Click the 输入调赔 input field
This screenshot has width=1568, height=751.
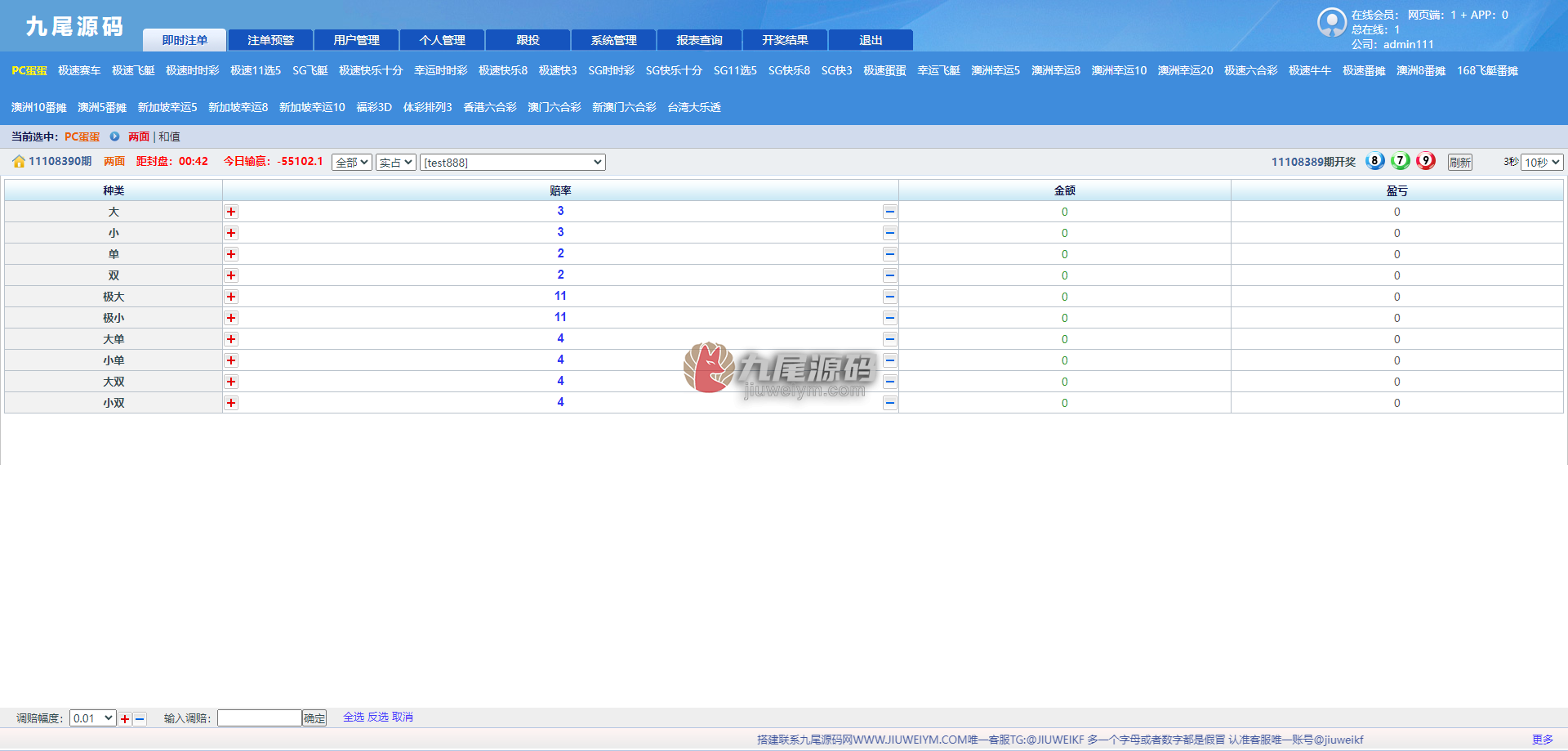(260, 718)
